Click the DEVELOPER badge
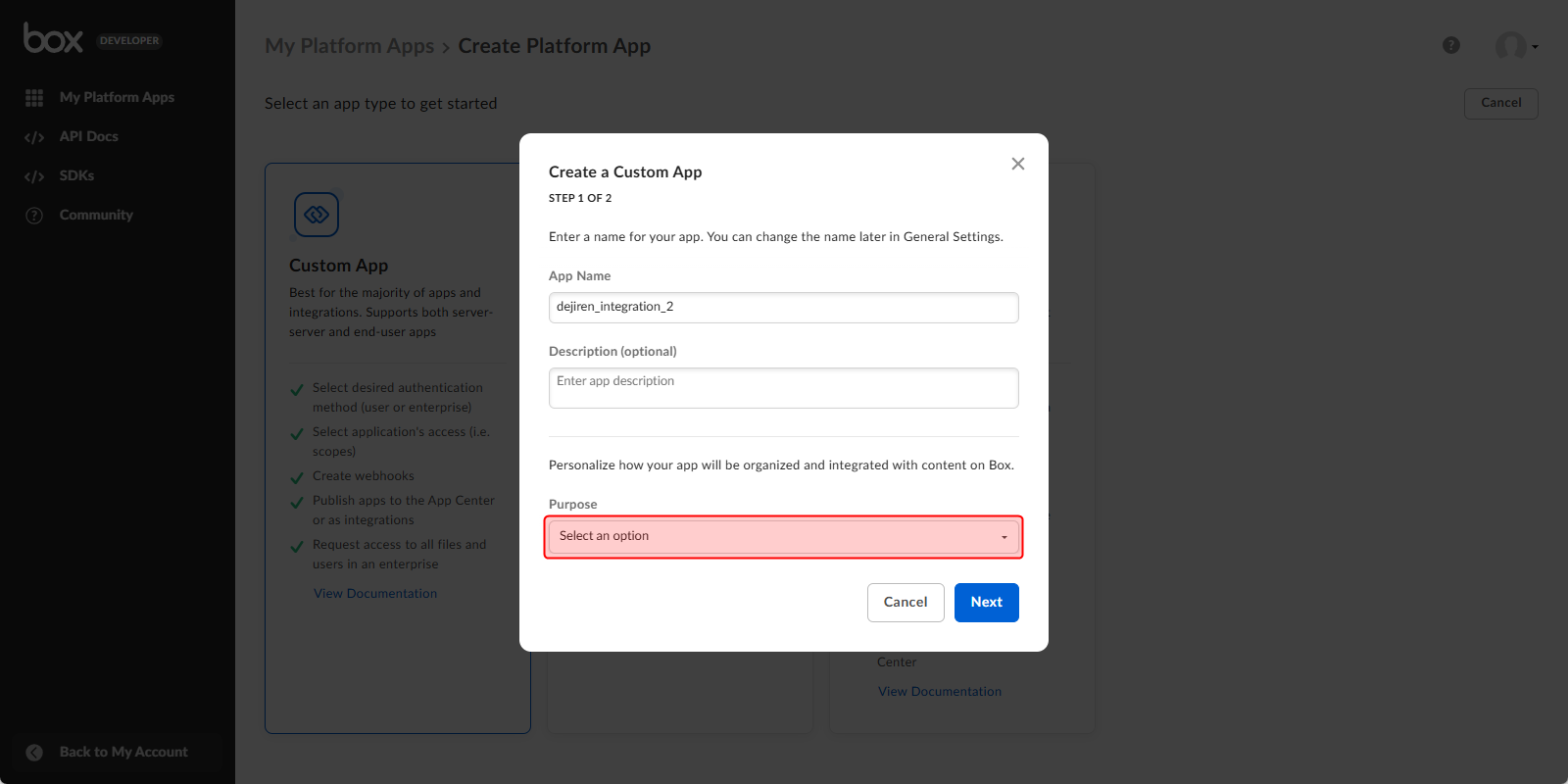Viewport: 1568px width, 784px height. tap(129, 40)
